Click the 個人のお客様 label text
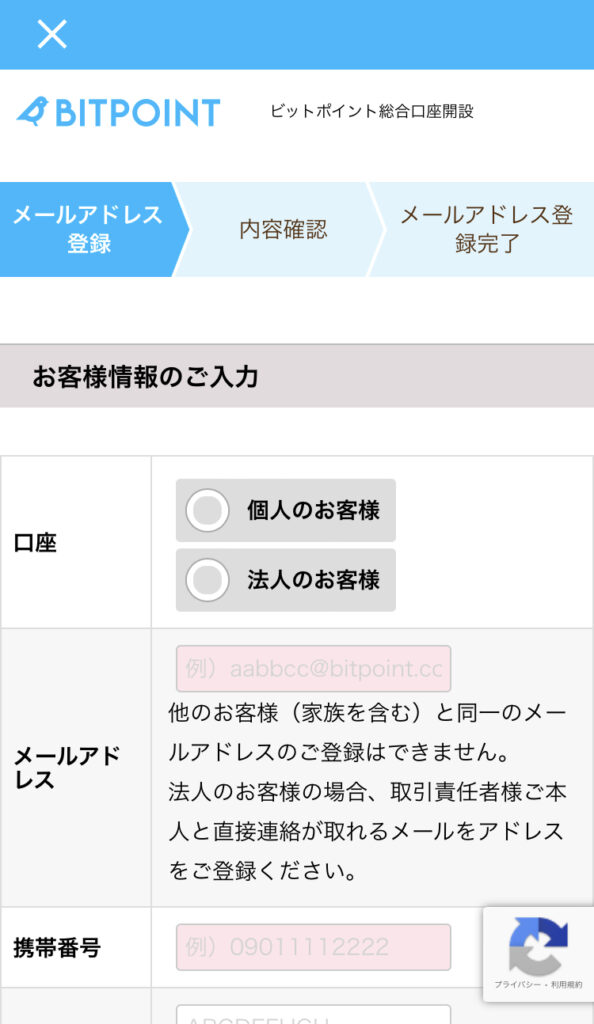 [313, 510]
